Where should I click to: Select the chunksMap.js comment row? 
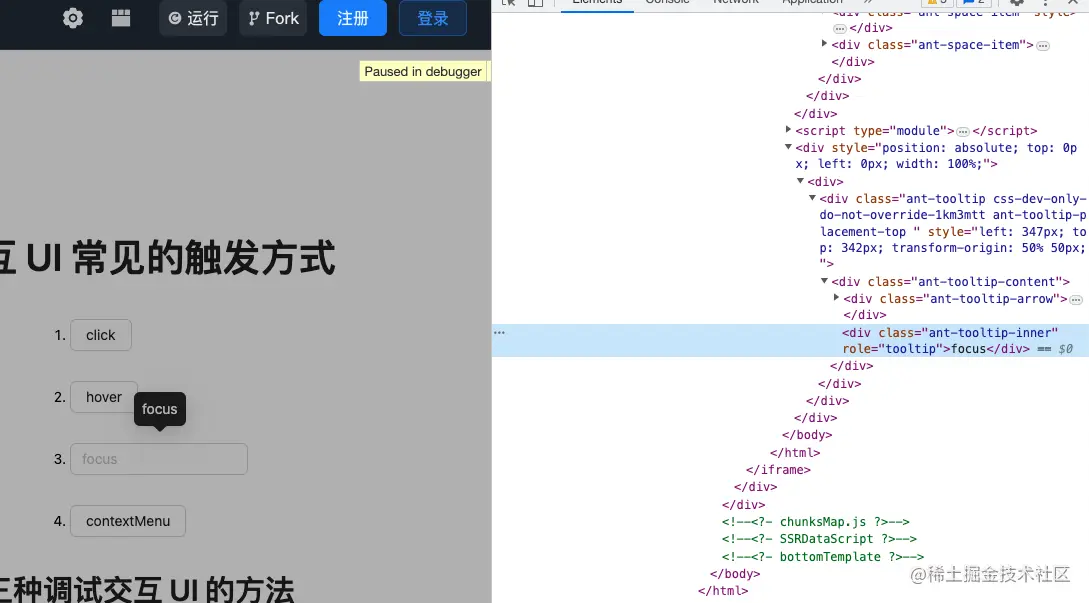click(815, 522)
